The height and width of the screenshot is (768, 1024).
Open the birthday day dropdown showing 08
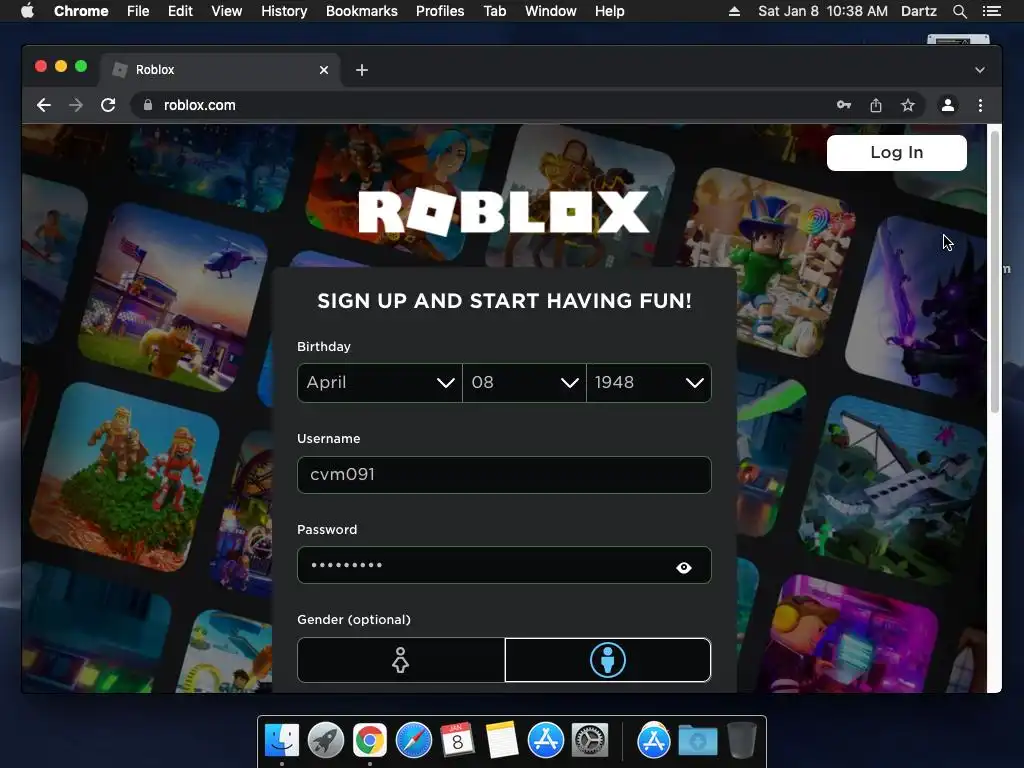(524, 383)
